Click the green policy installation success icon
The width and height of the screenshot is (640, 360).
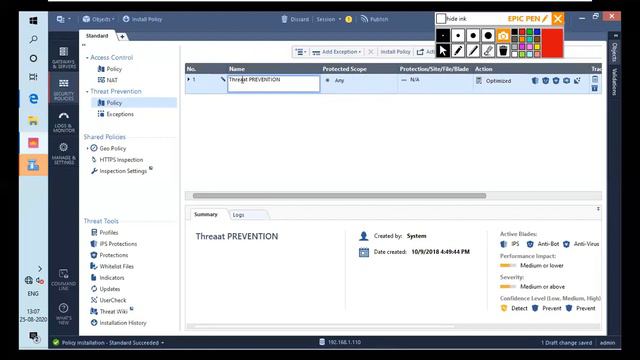[x=56, y=342]
